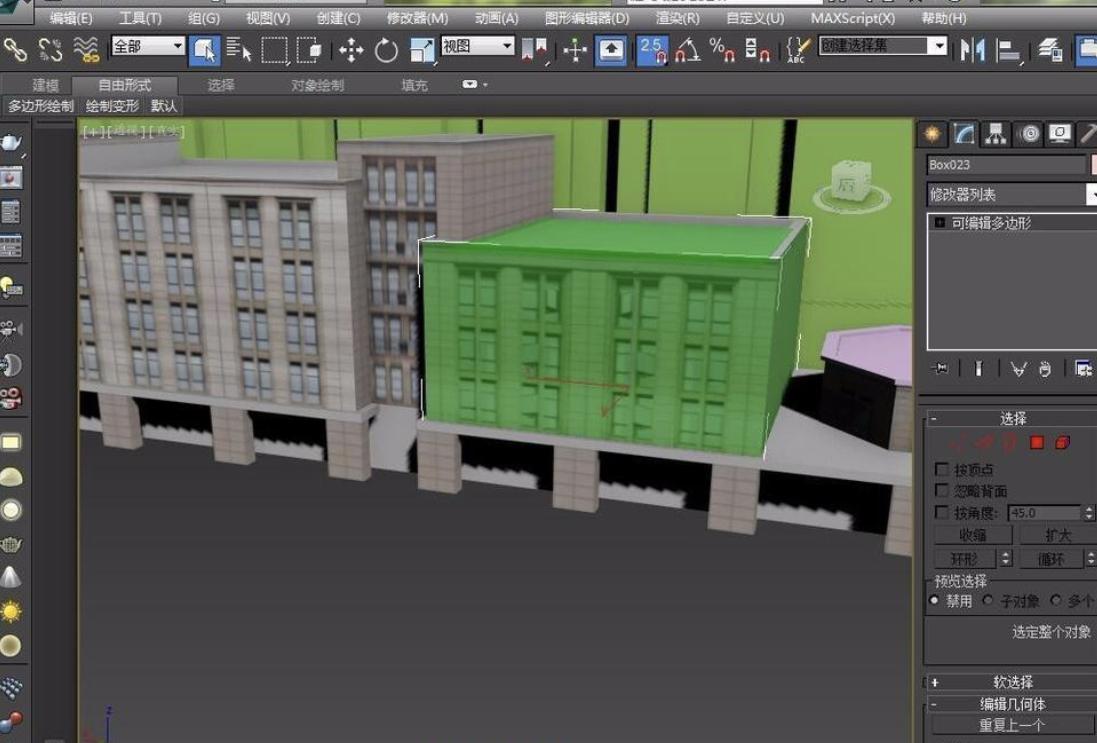Click the object color swatch beside Box023
Image resolution: width=1097 pixels, height=743 pixels.
coord(1093,165)
